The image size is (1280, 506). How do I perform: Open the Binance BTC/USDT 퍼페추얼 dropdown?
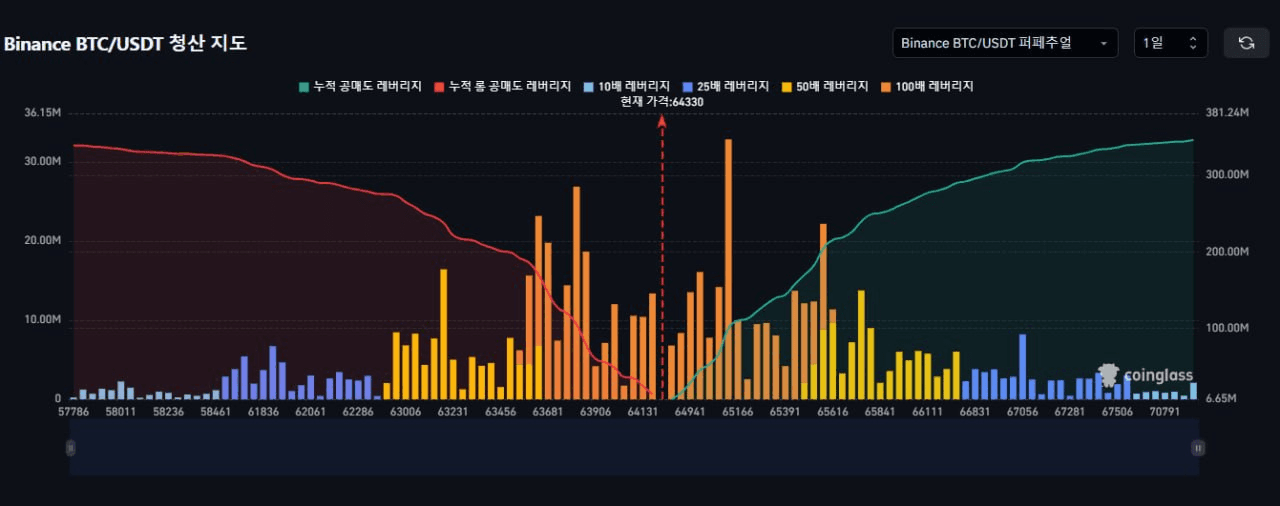(x=1005, y=43)
